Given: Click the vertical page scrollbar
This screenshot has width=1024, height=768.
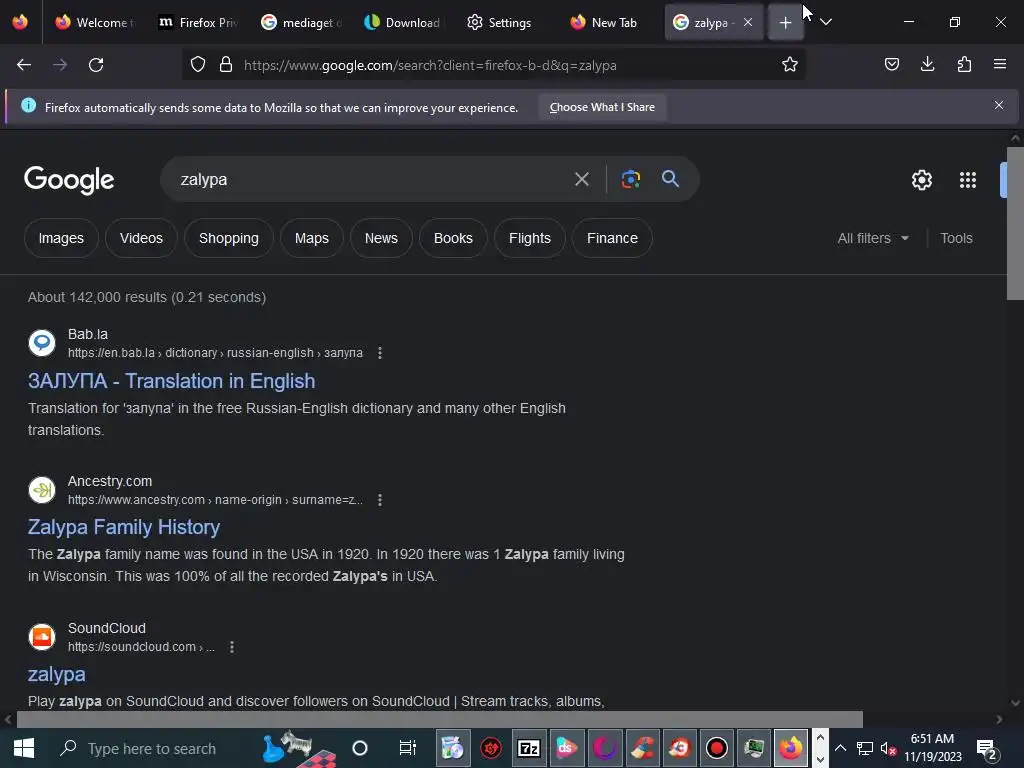Looking at the screenshot, I should click(1015, 222).
